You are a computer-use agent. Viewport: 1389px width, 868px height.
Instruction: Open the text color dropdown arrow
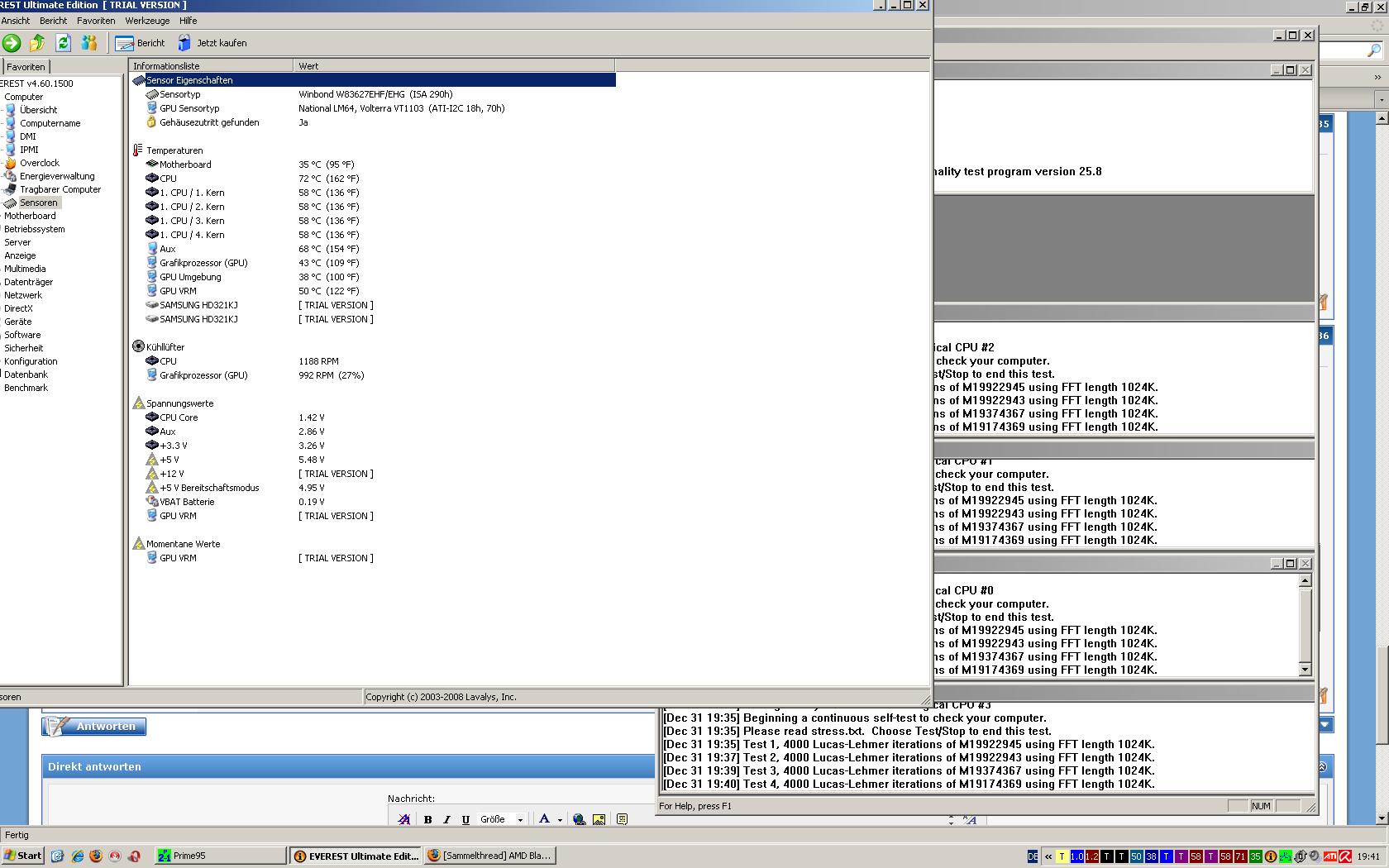(560, 819)
